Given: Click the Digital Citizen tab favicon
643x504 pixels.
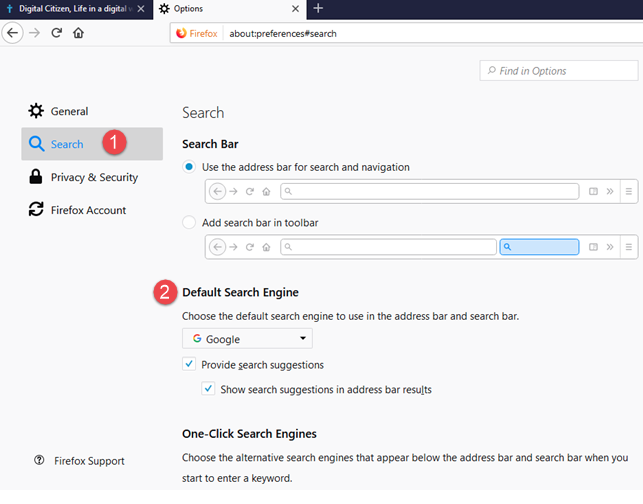Looking at the screenshot, I should 9,9.
